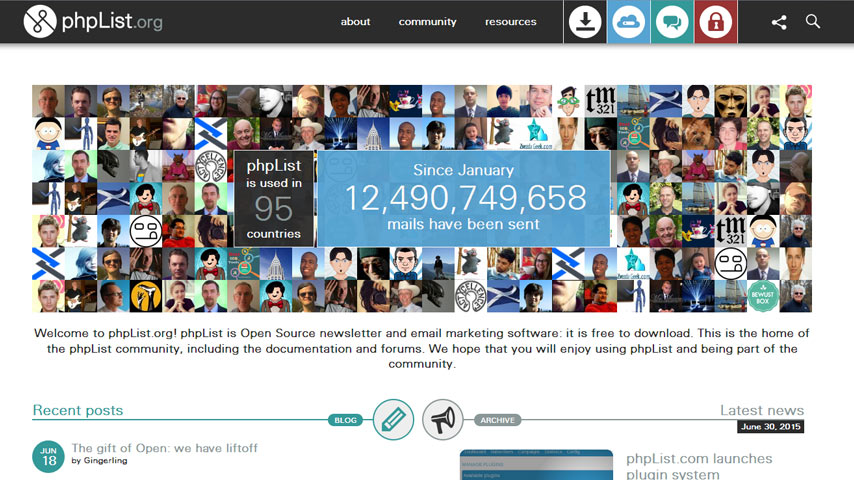The width and height of the screenshot is (854, 480).
Task: Open 'phpList.com launches plugin system' news
Action: [x=699, y=466]
